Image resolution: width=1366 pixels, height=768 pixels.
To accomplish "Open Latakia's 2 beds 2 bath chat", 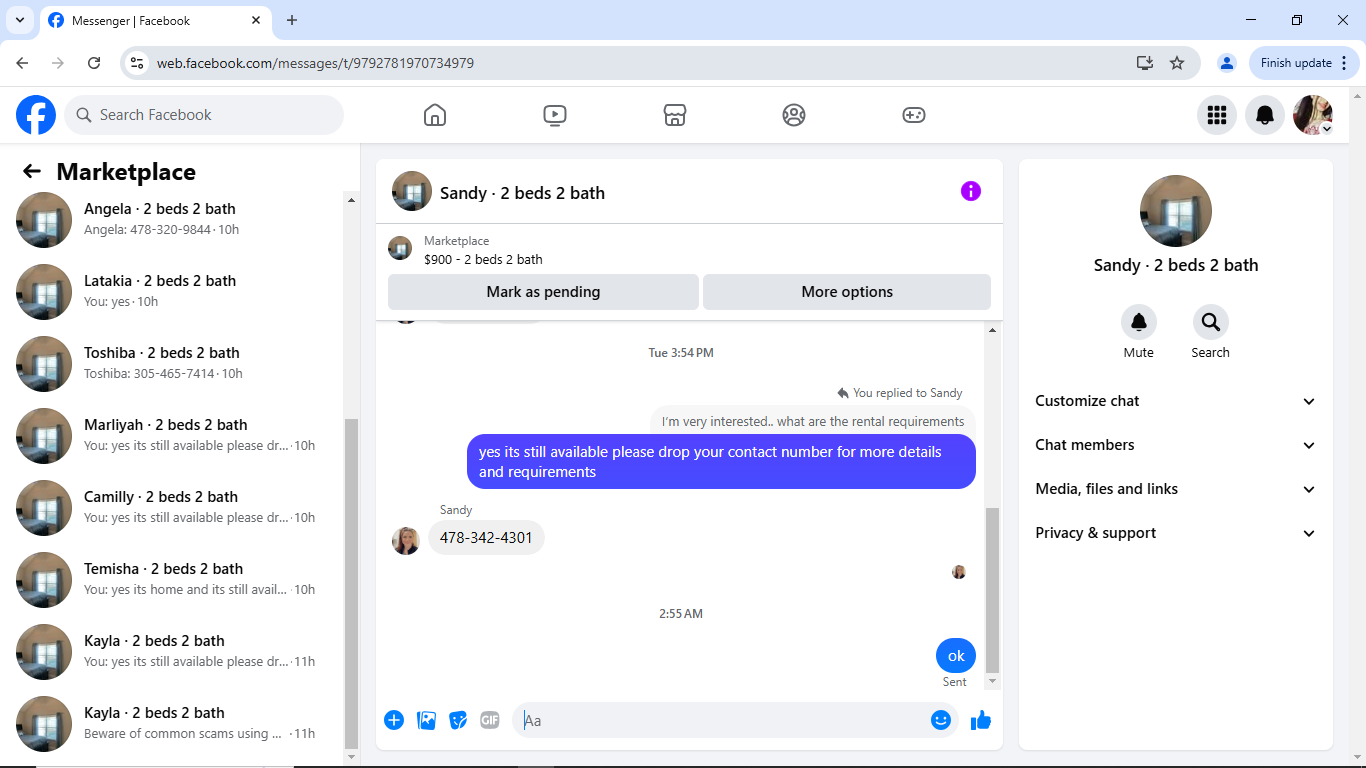I will [172, 291].
